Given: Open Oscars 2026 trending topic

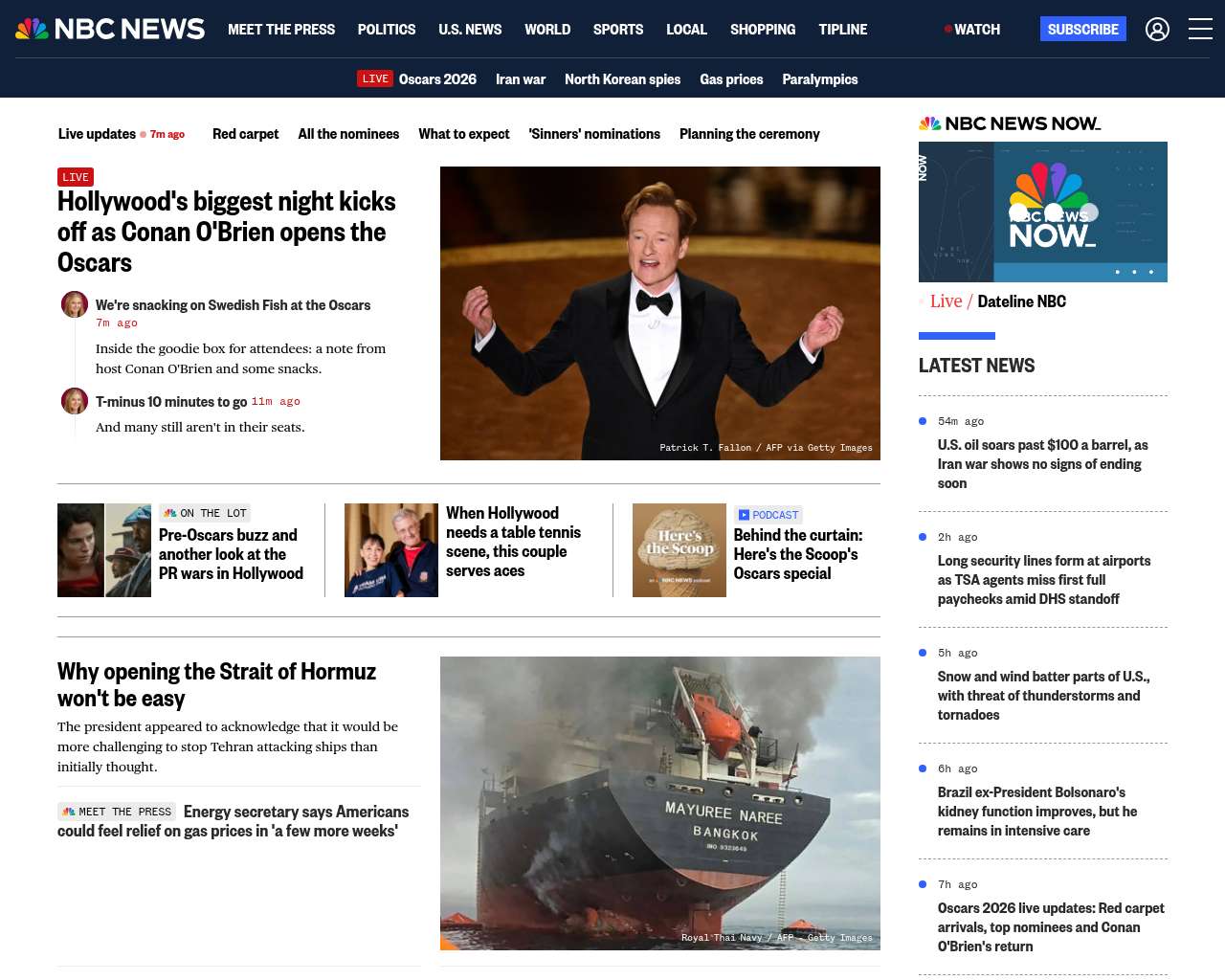Looking at the screenshot, I should [437, 78].
